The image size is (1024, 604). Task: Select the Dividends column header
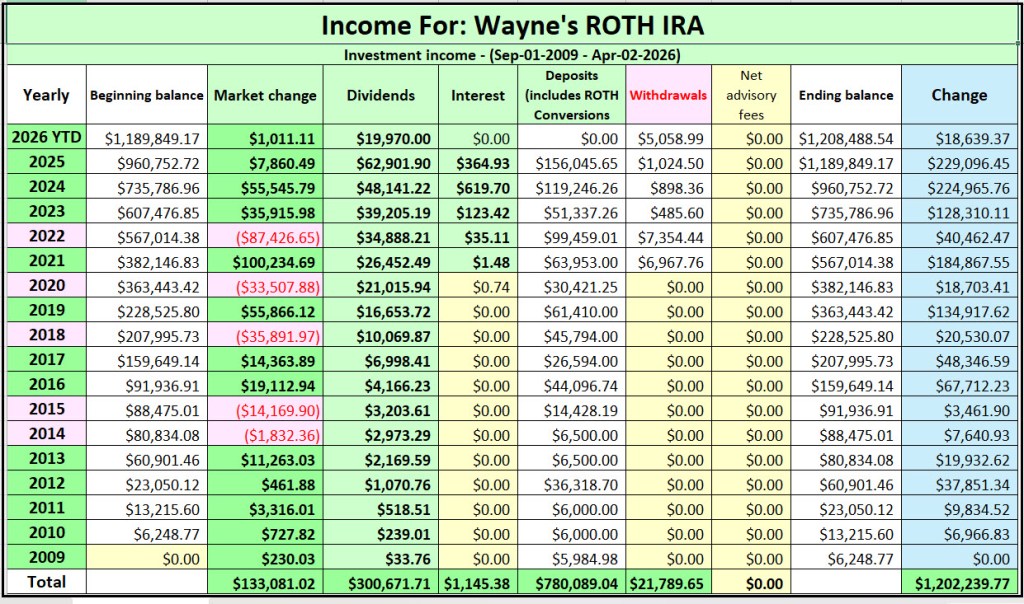click(382, 96)
